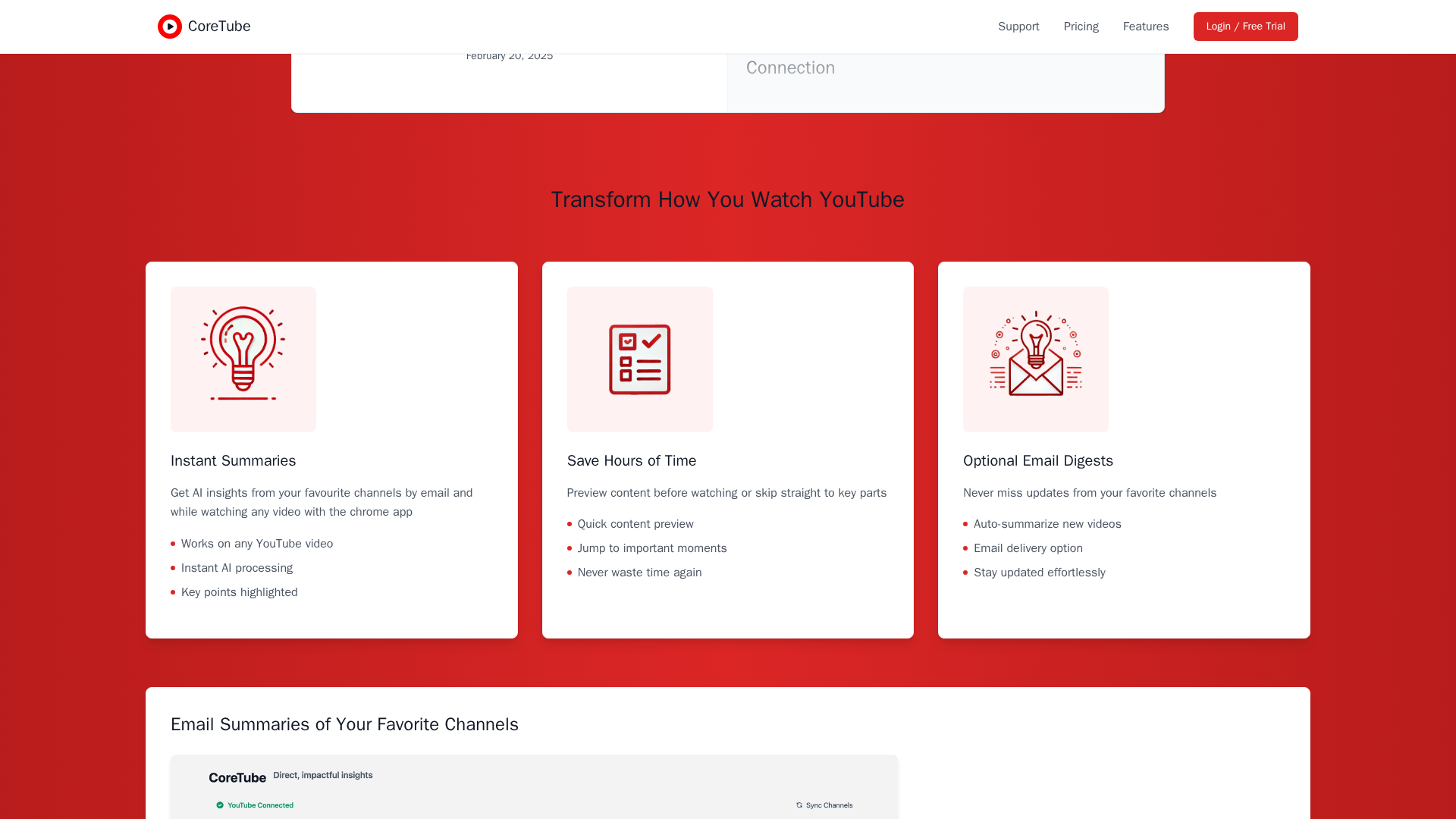Open the Support menu item
The height and width of the screenshot is (819, 1456).
click(x=1018, y=27)
